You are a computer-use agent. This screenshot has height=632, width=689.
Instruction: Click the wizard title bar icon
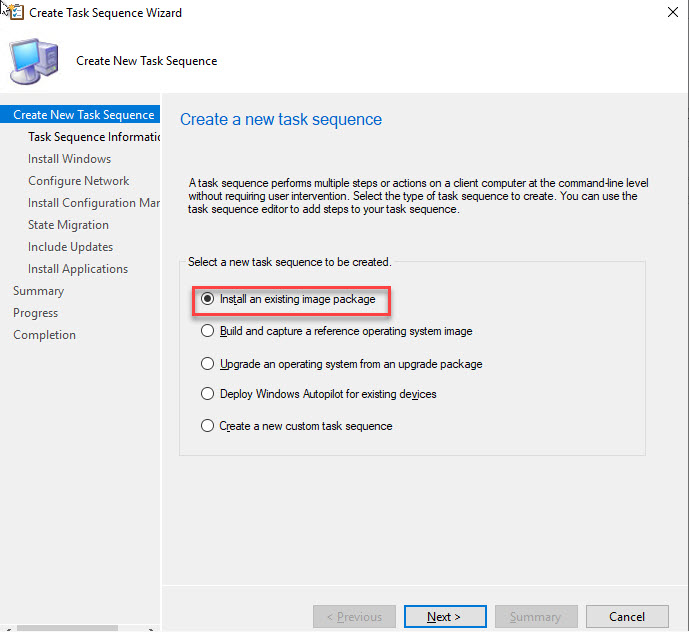click(14, 13)
